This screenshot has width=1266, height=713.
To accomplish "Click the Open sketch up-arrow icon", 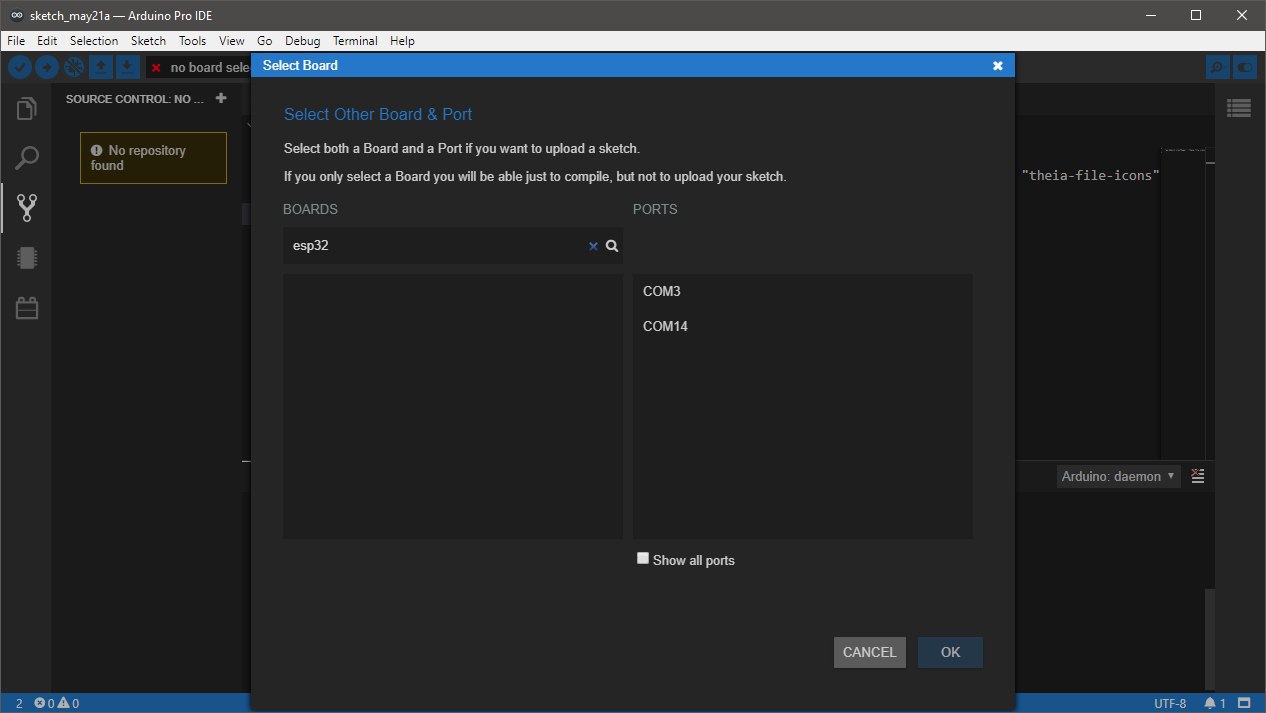I will (x=101, y=67).
